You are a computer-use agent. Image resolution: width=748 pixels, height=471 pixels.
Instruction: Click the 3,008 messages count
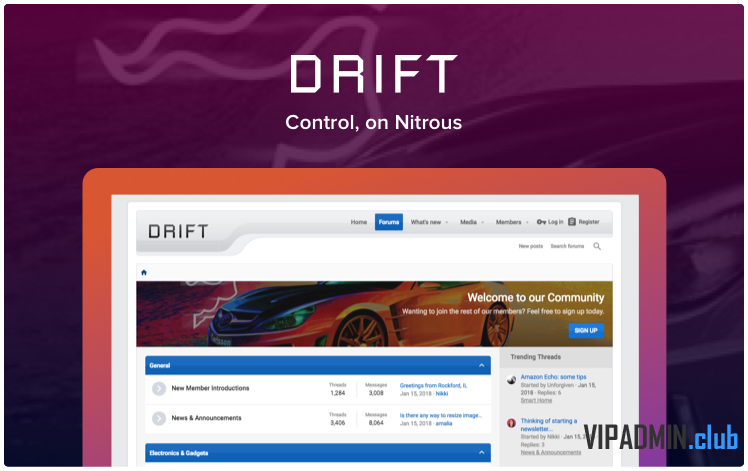coord(376,393)
